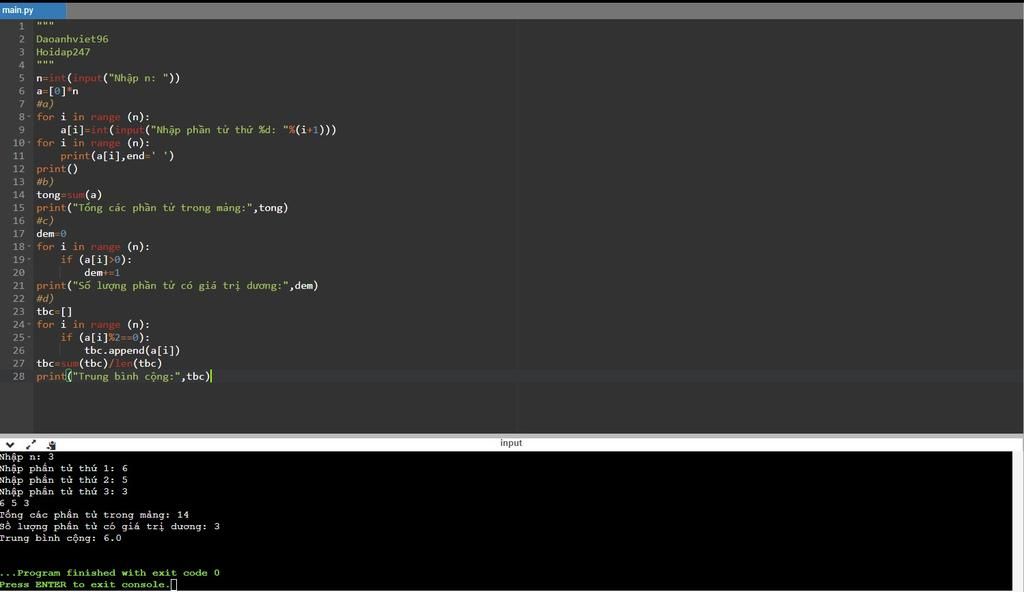Fold the if block on line 19
Viewport: 1024px width, 592px height.
[29, 259]
